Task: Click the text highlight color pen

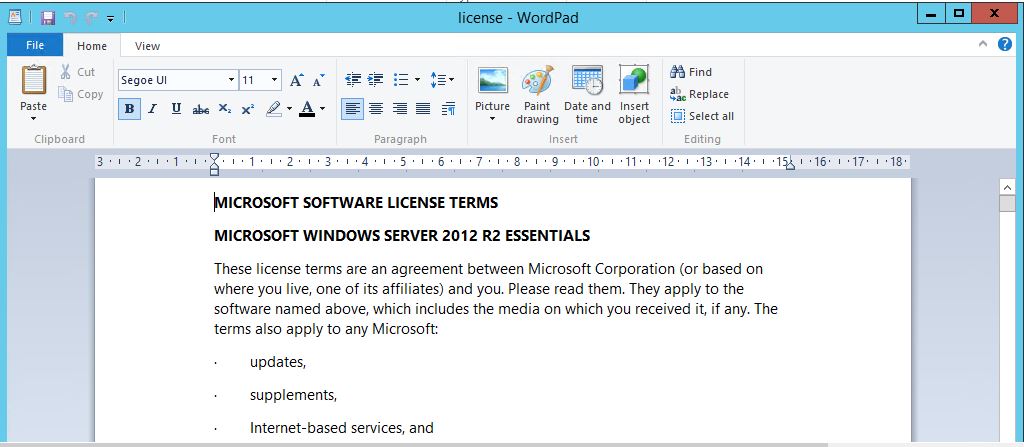Action: [x=274, y=109]
